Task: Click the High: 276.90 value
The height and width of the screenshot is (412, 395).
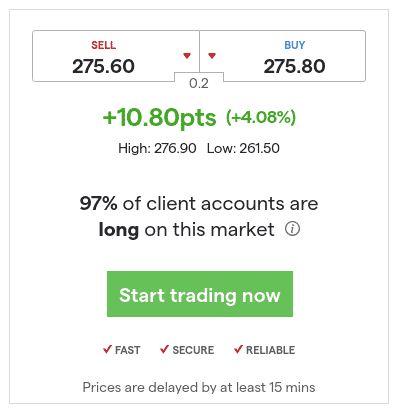Action: tap(157, 148)
